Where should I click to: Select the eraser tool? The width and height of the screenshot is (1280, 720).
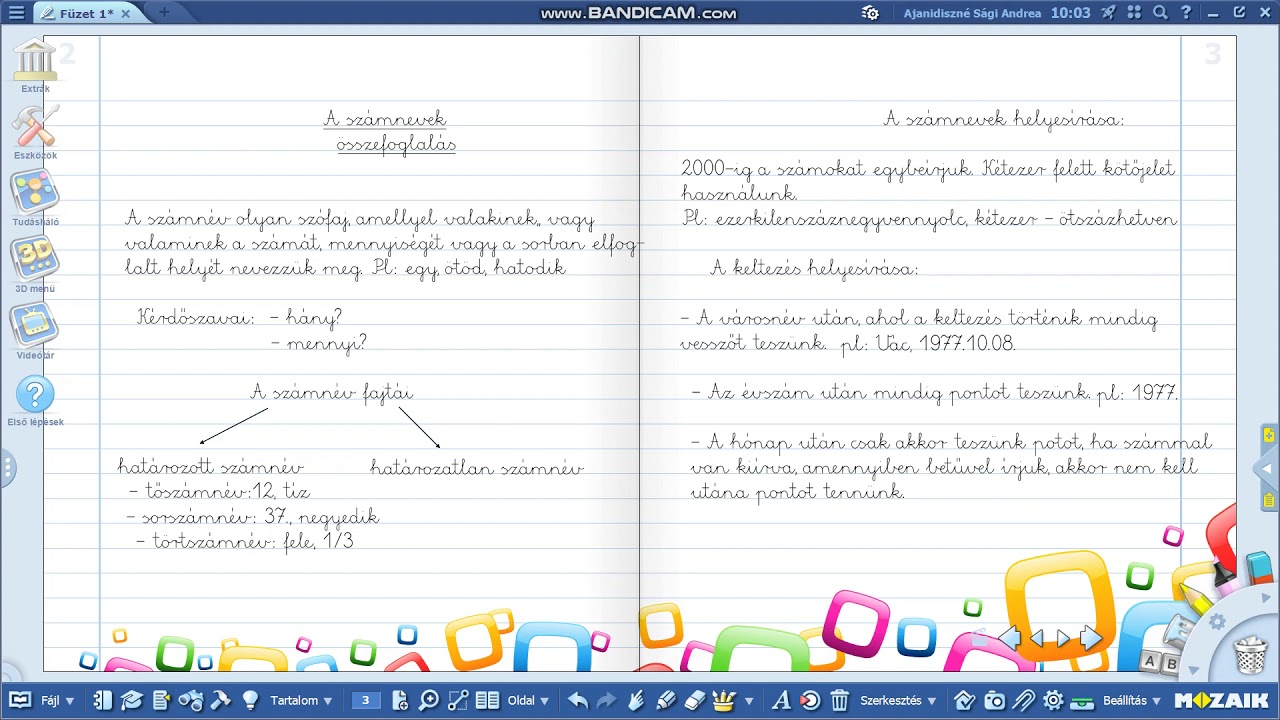[x=694, y=700]
